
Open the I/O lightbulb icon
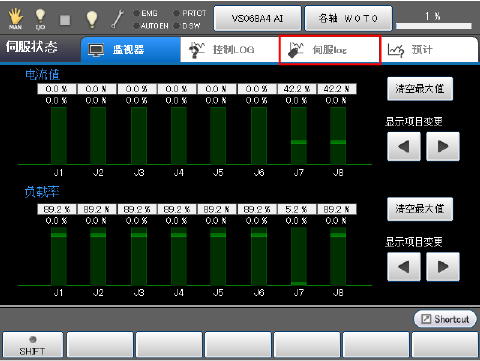tap(40, 19)
